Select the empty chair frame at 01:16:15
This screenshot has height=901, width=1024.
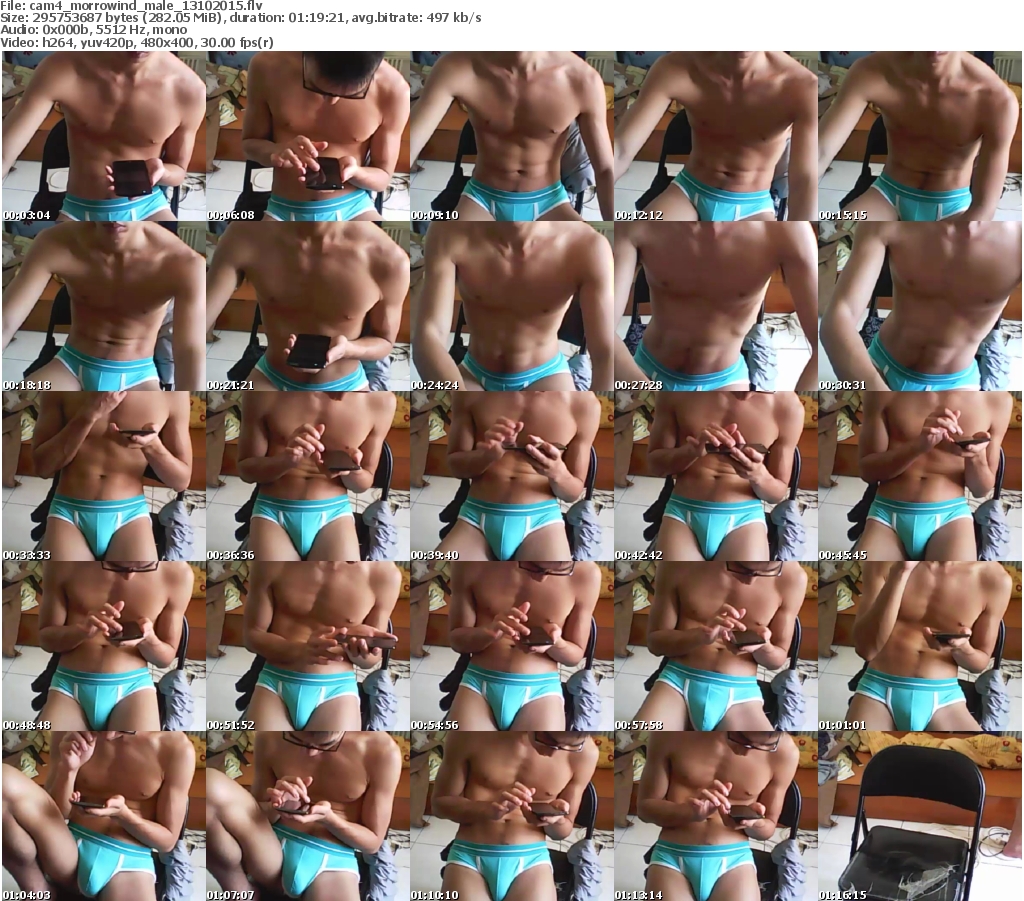point(920,816)
